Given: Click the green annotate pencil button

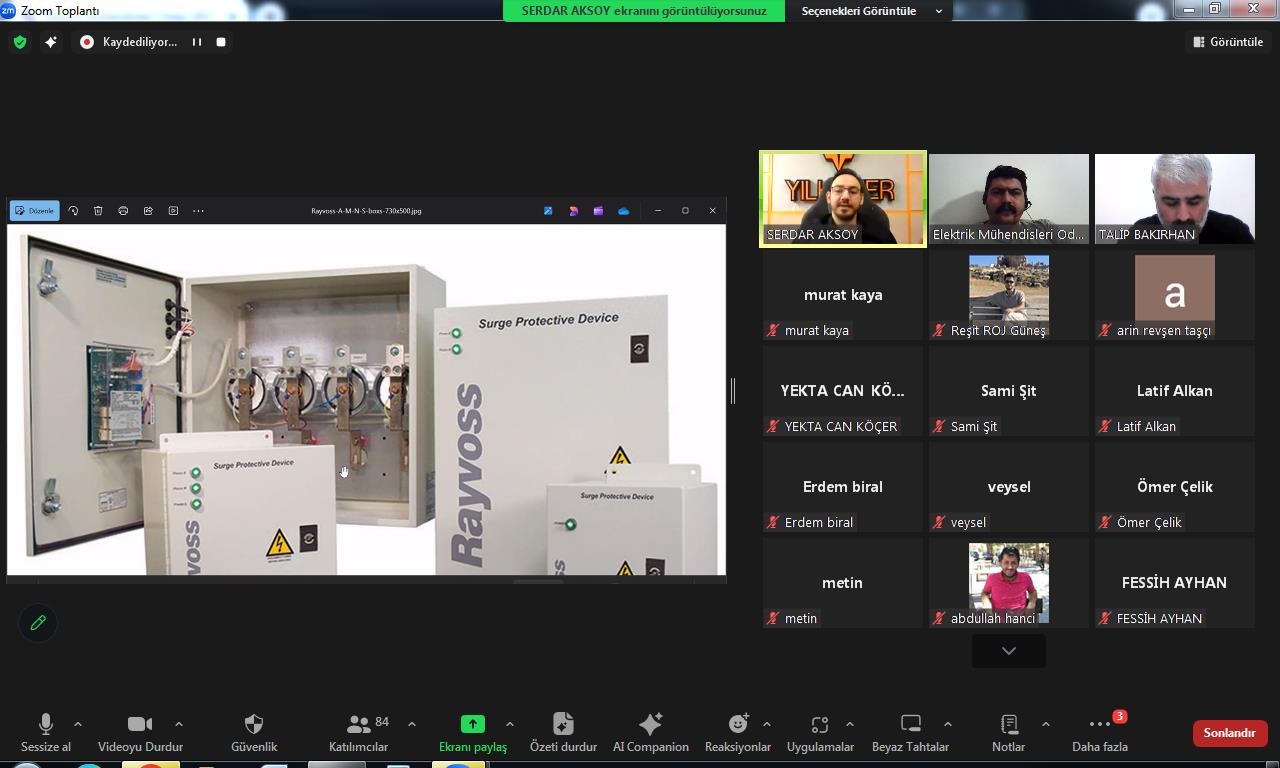Looking at the screenshot, I should [x=38, y=623].
